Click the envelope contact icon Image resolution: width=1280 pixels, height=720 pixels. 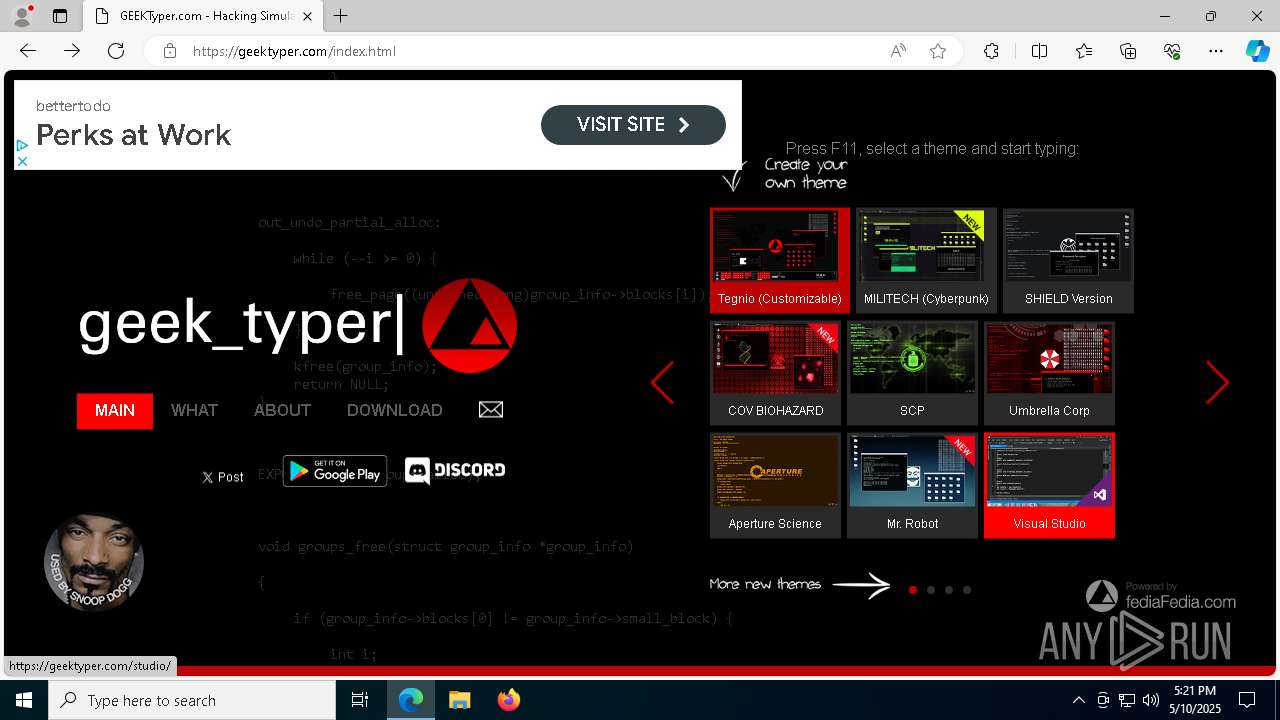(491, 410)
